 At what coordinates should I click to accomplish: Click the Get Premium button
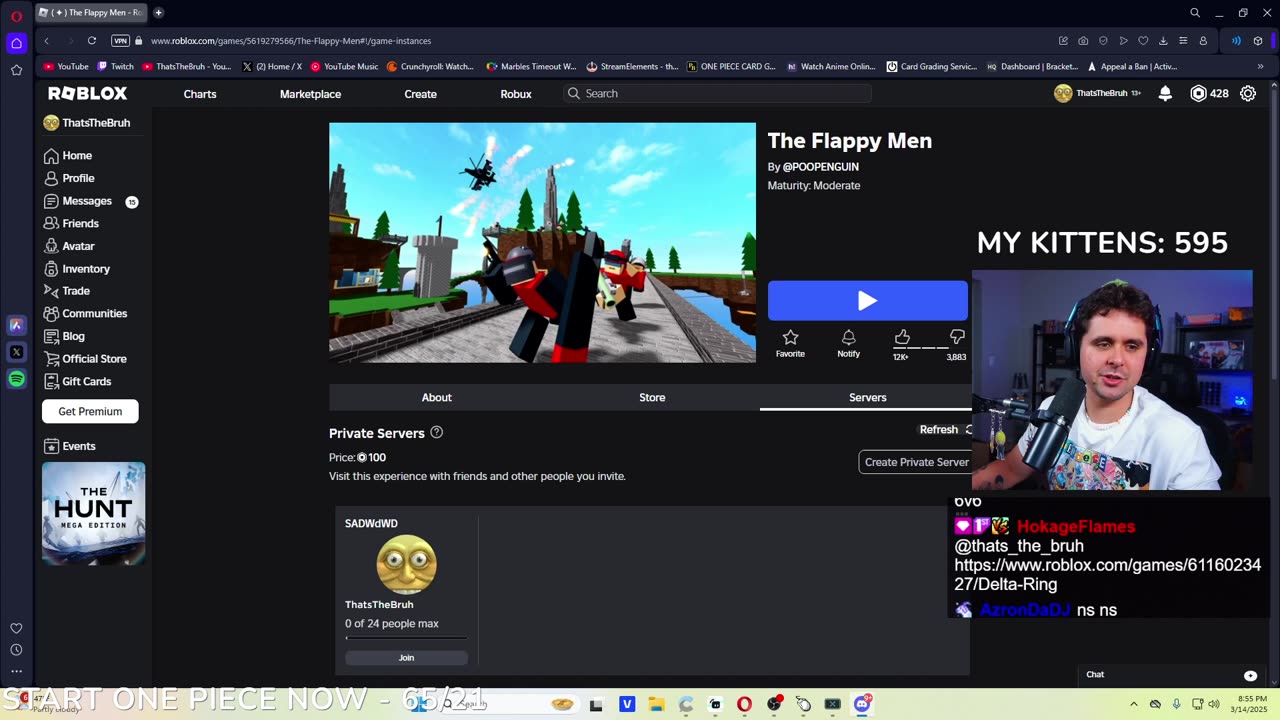click(x=90, y=411)
